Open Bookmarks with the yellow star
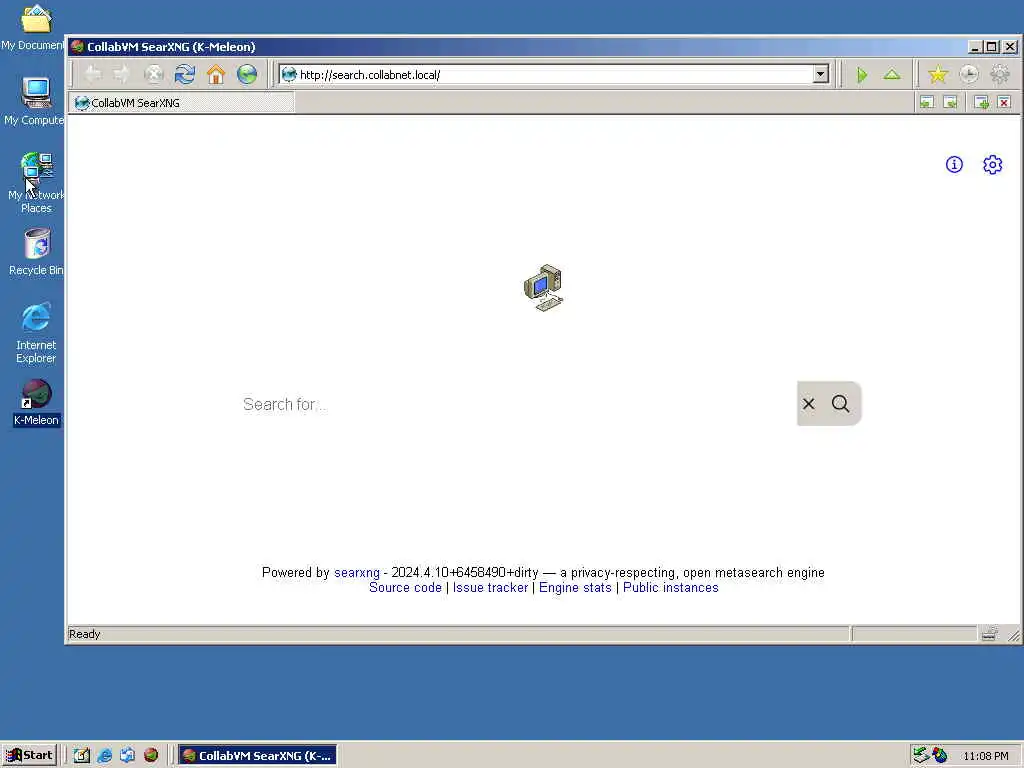Viewport: 1024px width, 768px height. [938, 74]
